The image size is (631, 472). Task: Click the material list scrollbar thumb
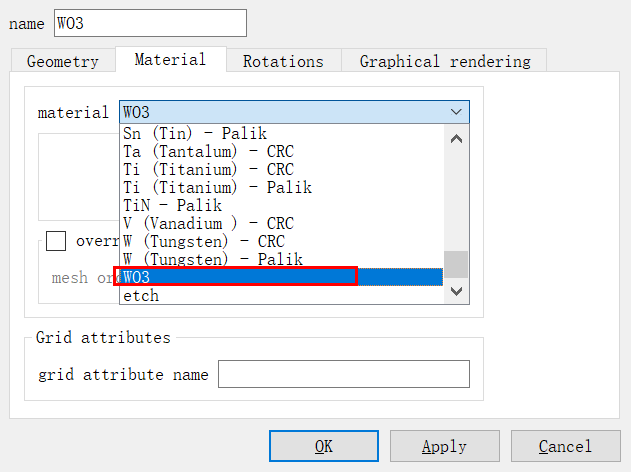pos(456,264)
